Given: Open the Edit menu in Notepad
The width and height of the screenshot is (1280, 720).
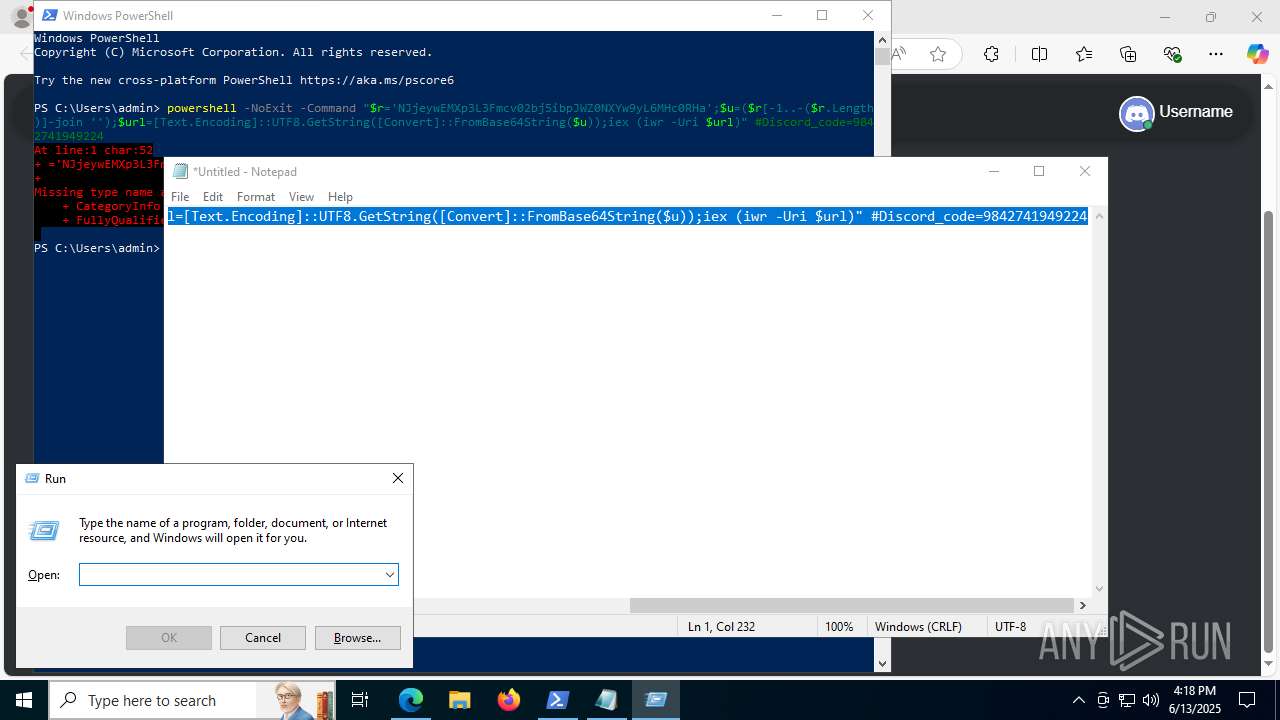Looking at the screenshot, I should (x=213, y=197).
